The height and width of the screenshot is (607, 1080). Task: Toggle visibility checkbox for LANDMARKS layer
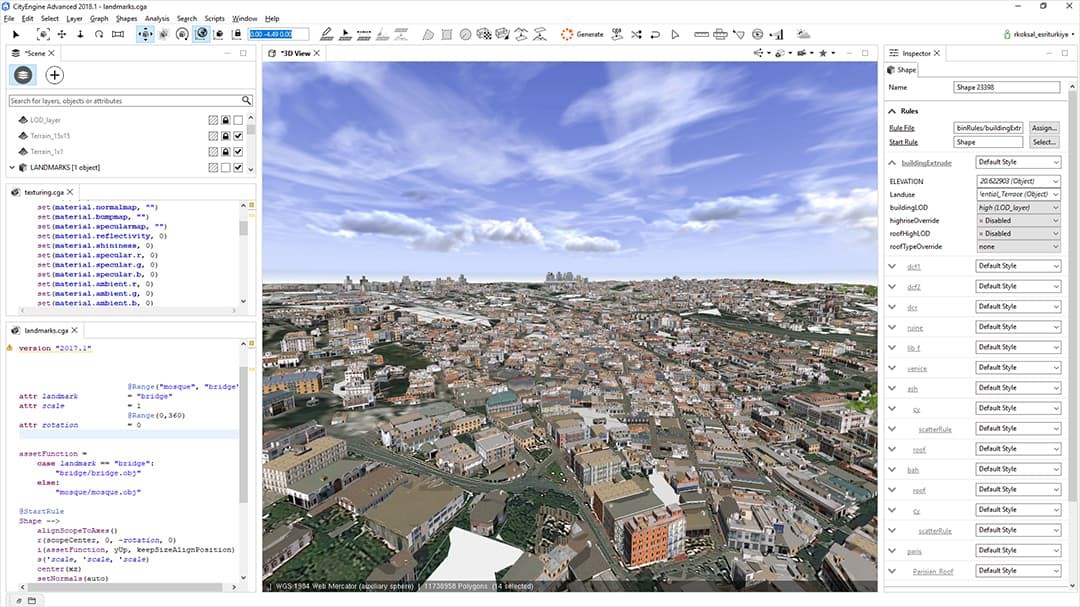(238, 167)
